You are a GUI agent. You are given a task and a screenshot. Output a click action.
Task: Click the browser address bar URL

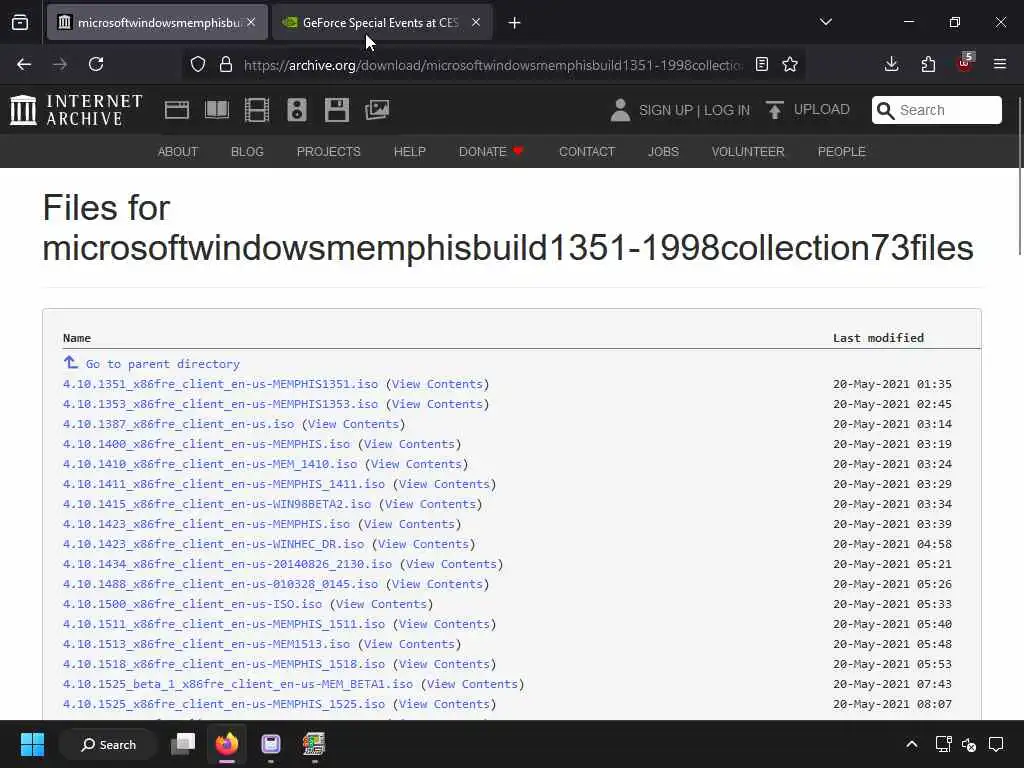click(x=493, y=65)
